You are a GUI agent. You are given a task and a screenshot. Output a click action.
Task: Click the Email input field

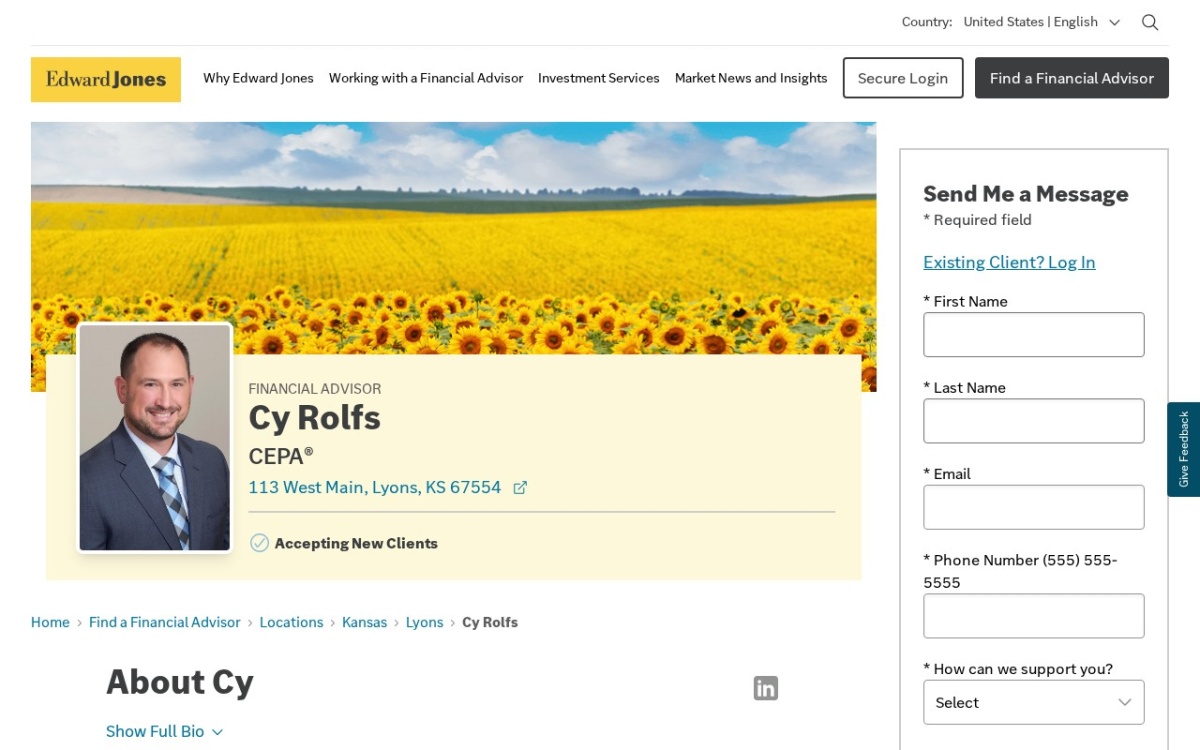click(1034, 507)
